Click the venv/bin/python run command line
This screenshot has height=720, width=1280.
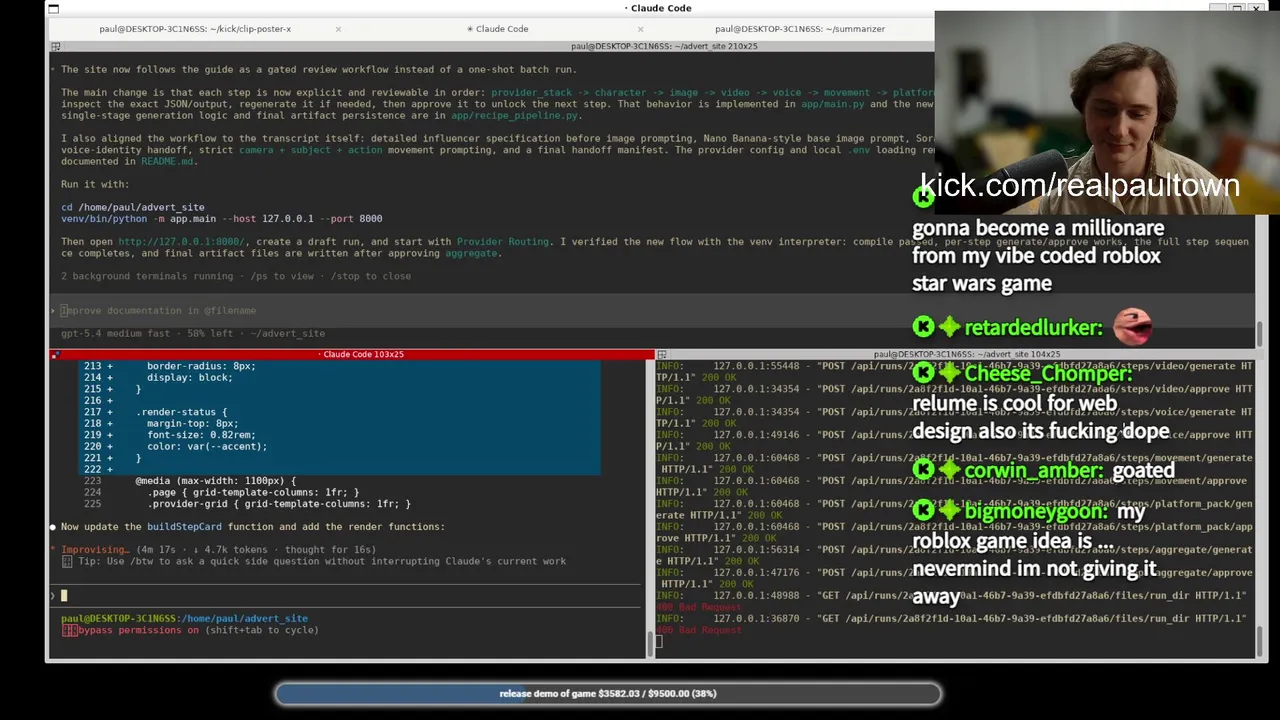(x=222, y=219)
